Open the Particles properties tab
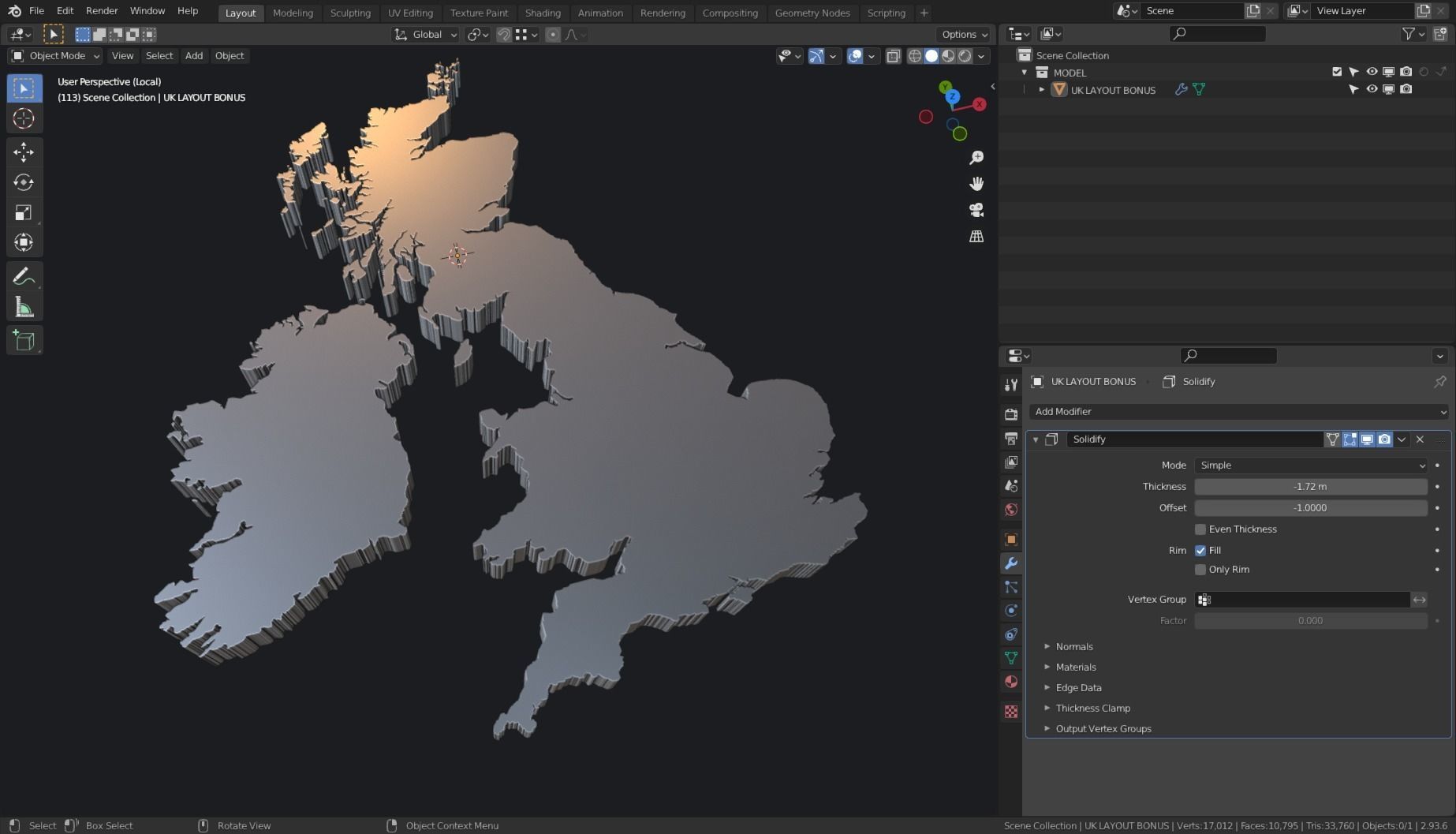Viewport: 1456px width, 834px height. [x=1011, y=587]
